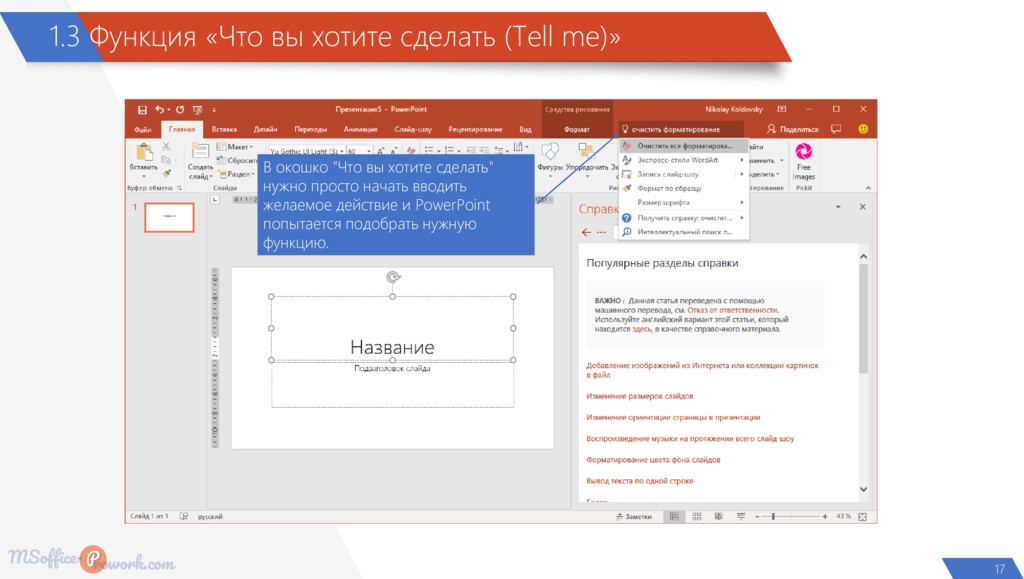1024x579 pixels.
Task: Click the Поделиться share button
Action: tap(792, 129)
